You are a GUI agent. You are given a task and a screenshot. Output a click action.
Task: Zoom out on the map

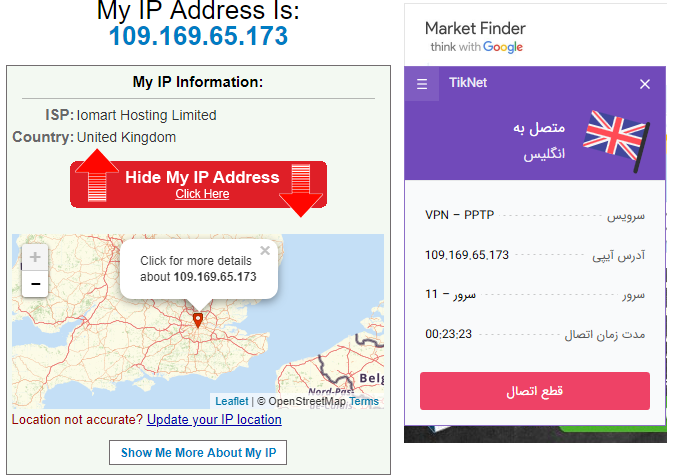point(35,284)
